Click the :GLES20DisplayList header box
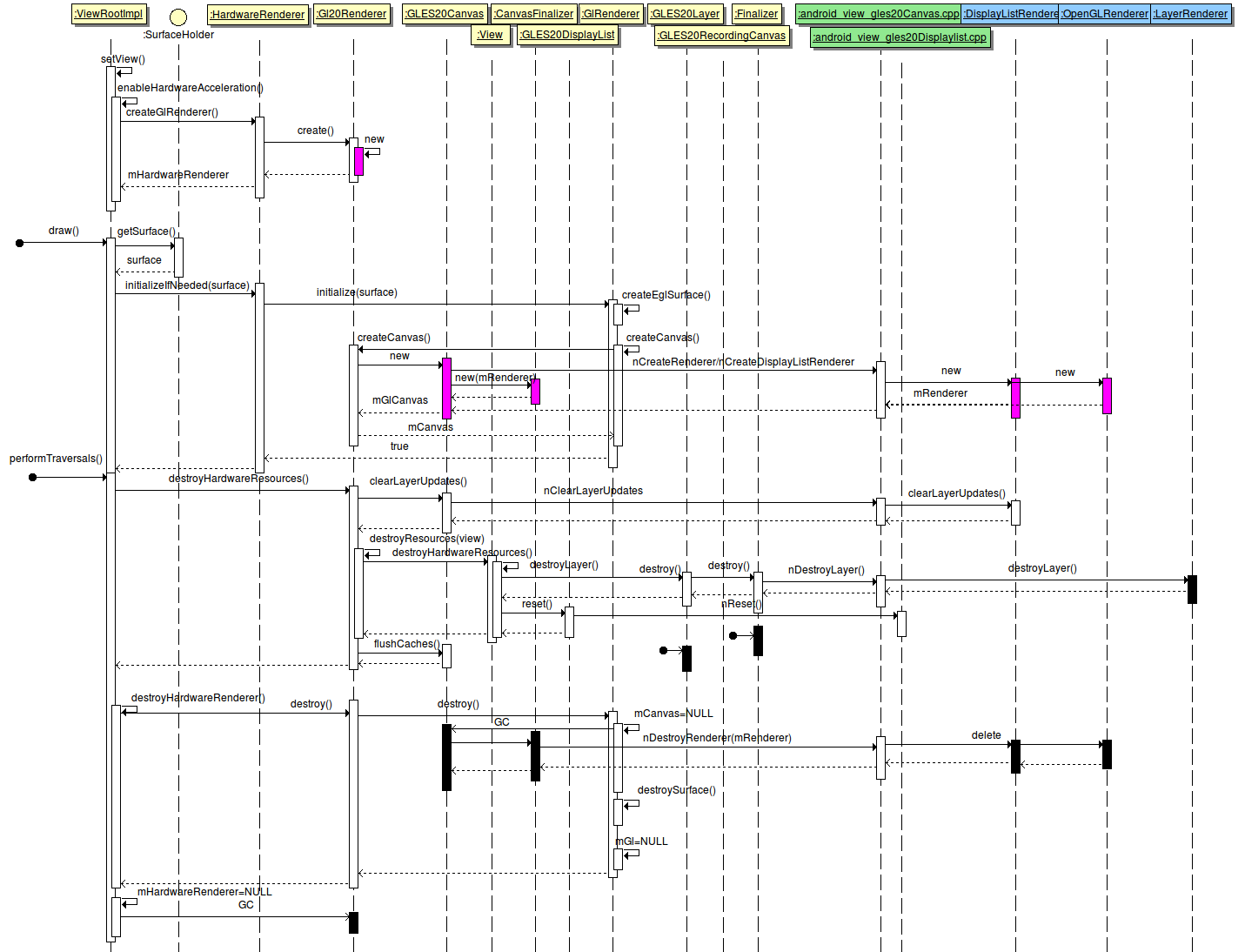Screen dimensions: 1245x952 tap(568, 35)
